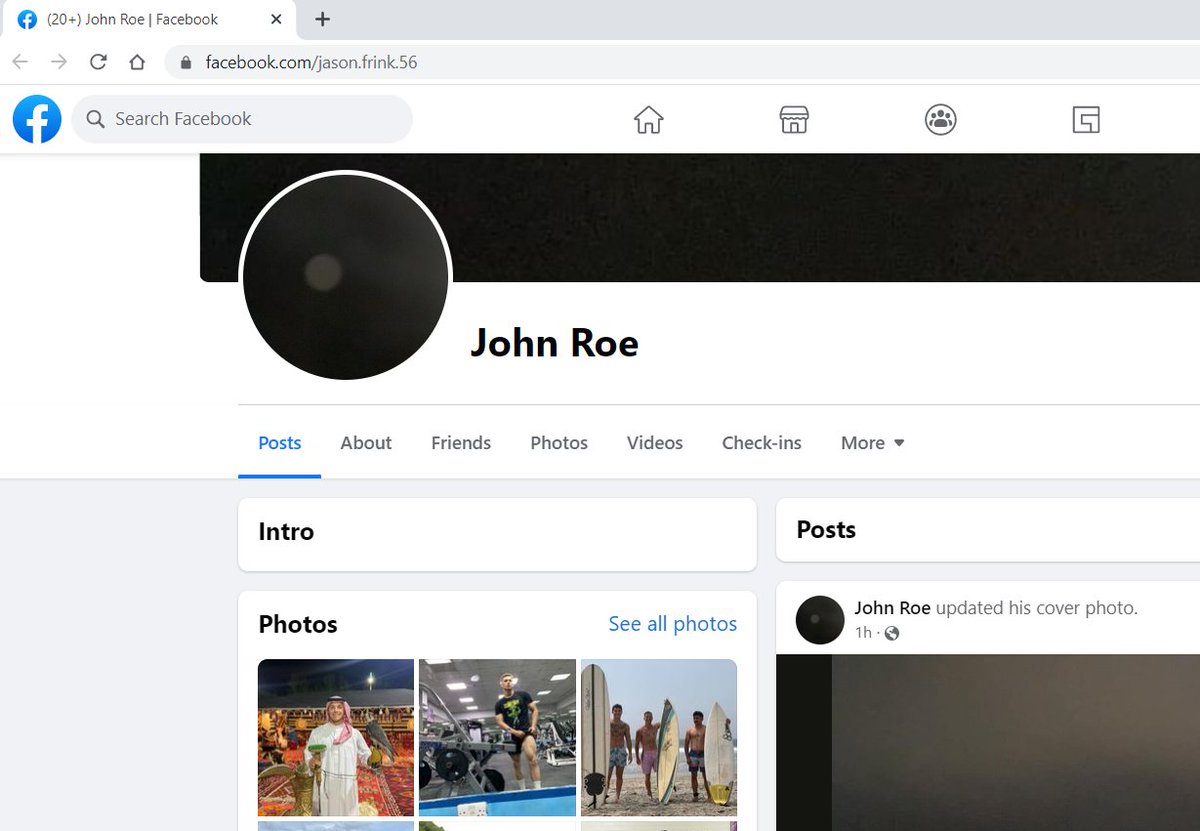
Task: Open the large profile picture
Action: tap(346, 276)
